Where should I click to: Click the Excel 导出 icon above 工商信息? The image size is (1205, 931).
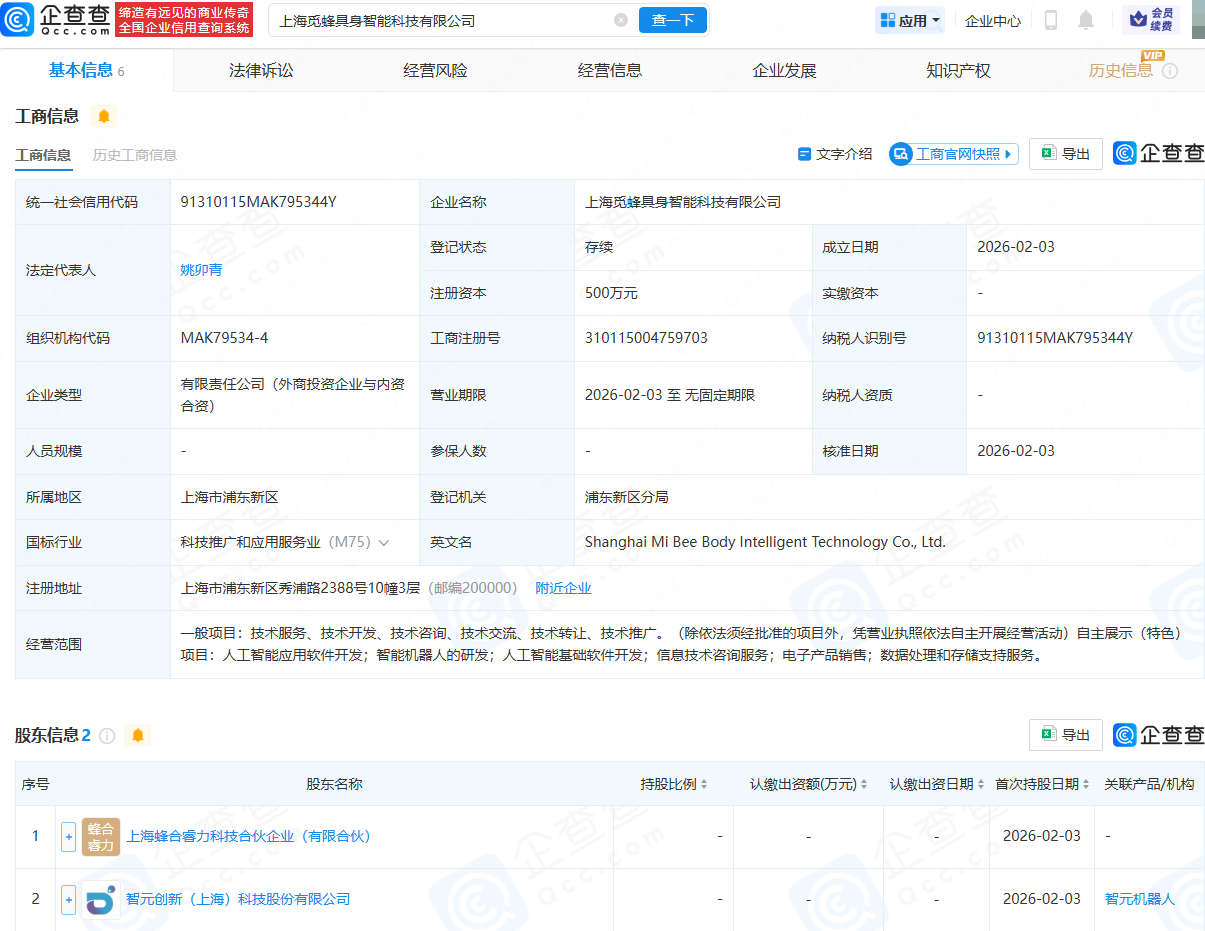click(x=1047, y=154)
